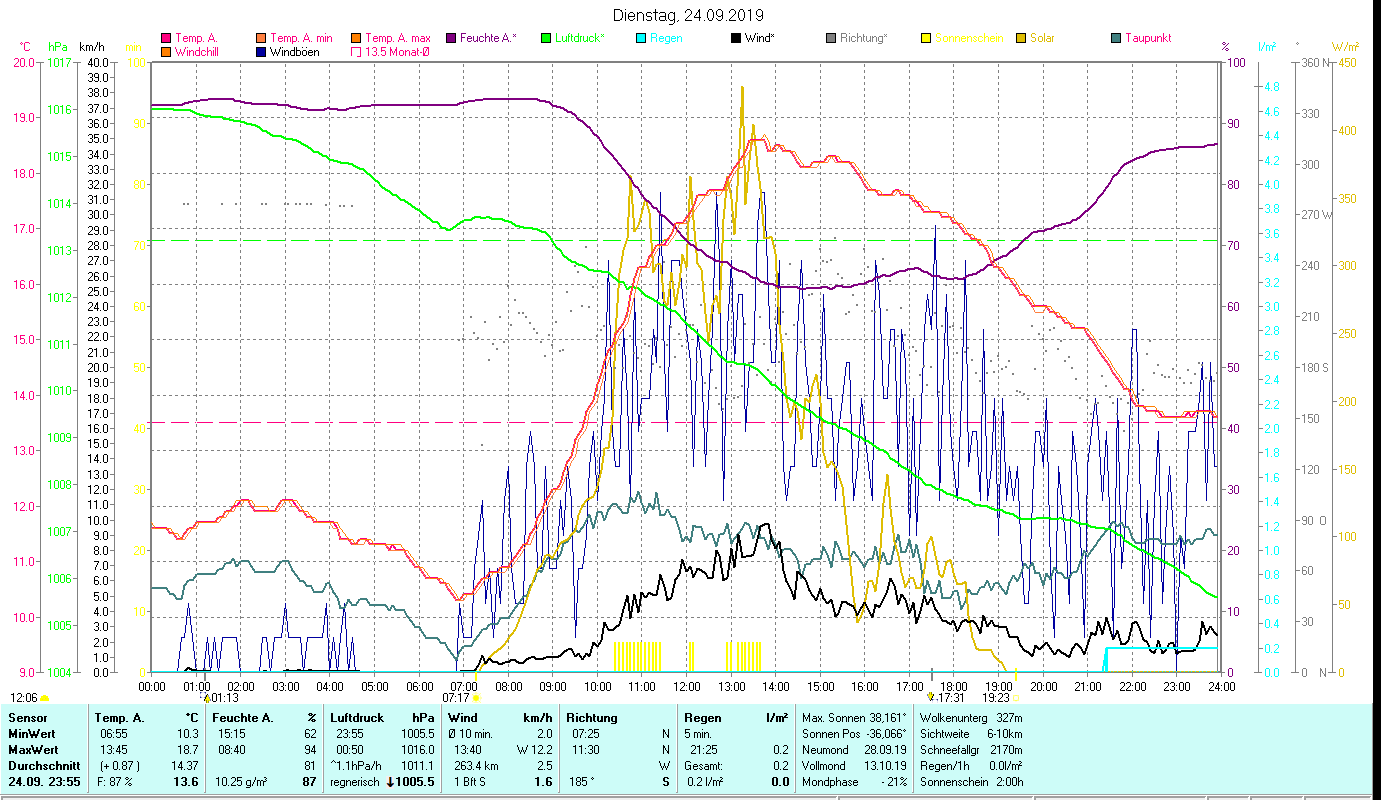
Task: Click the Sonnen Pos -36,066° entry
Action: [x=856, y=734]
